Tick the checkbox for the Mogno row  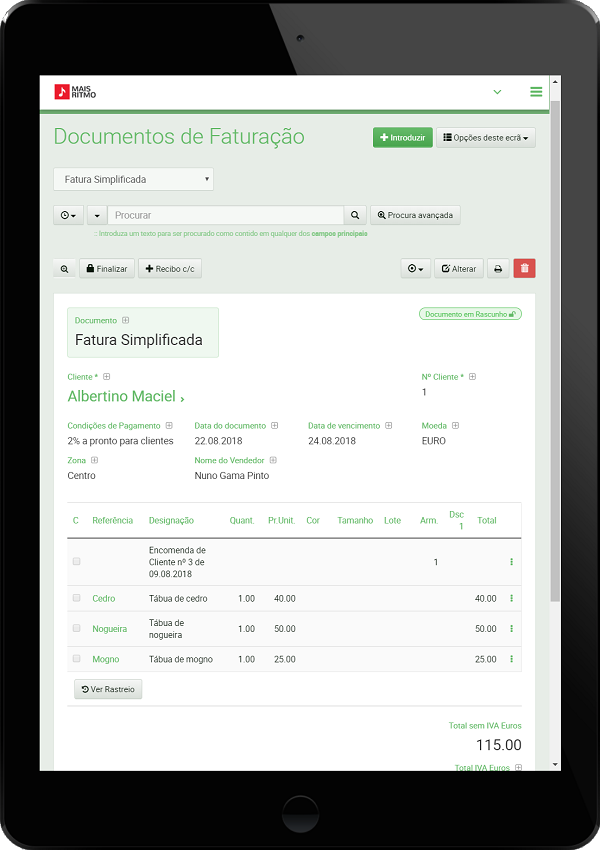point(76,659)
